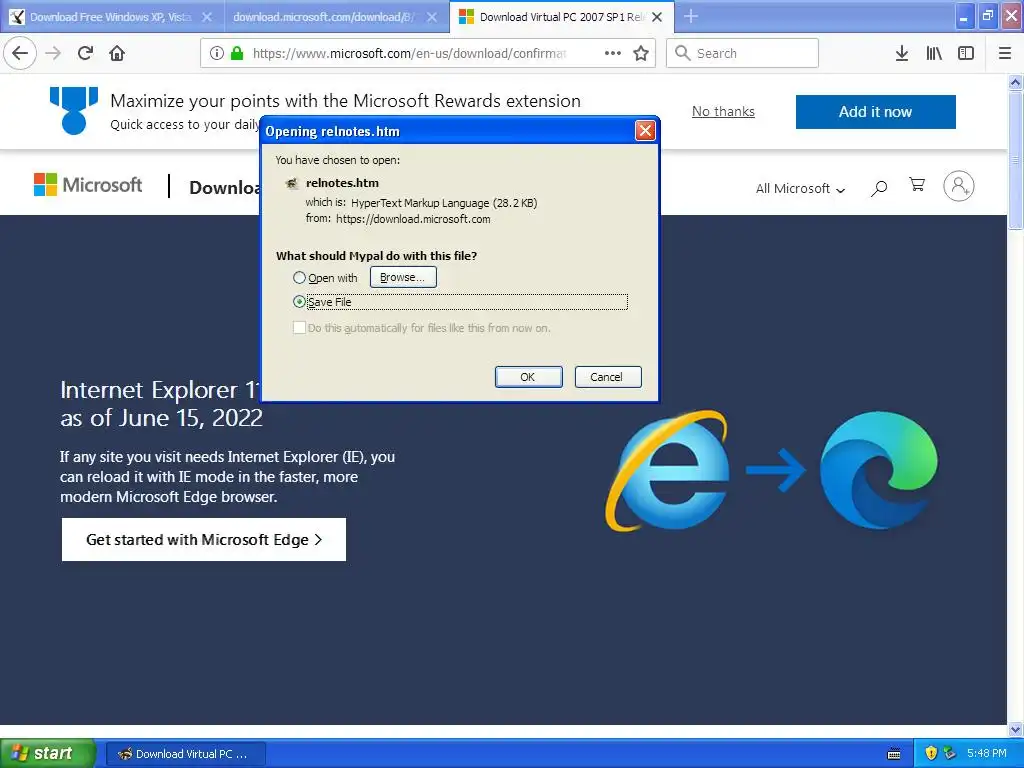Click the Microsoft Rewards medal icon

(x=74, y=110)
